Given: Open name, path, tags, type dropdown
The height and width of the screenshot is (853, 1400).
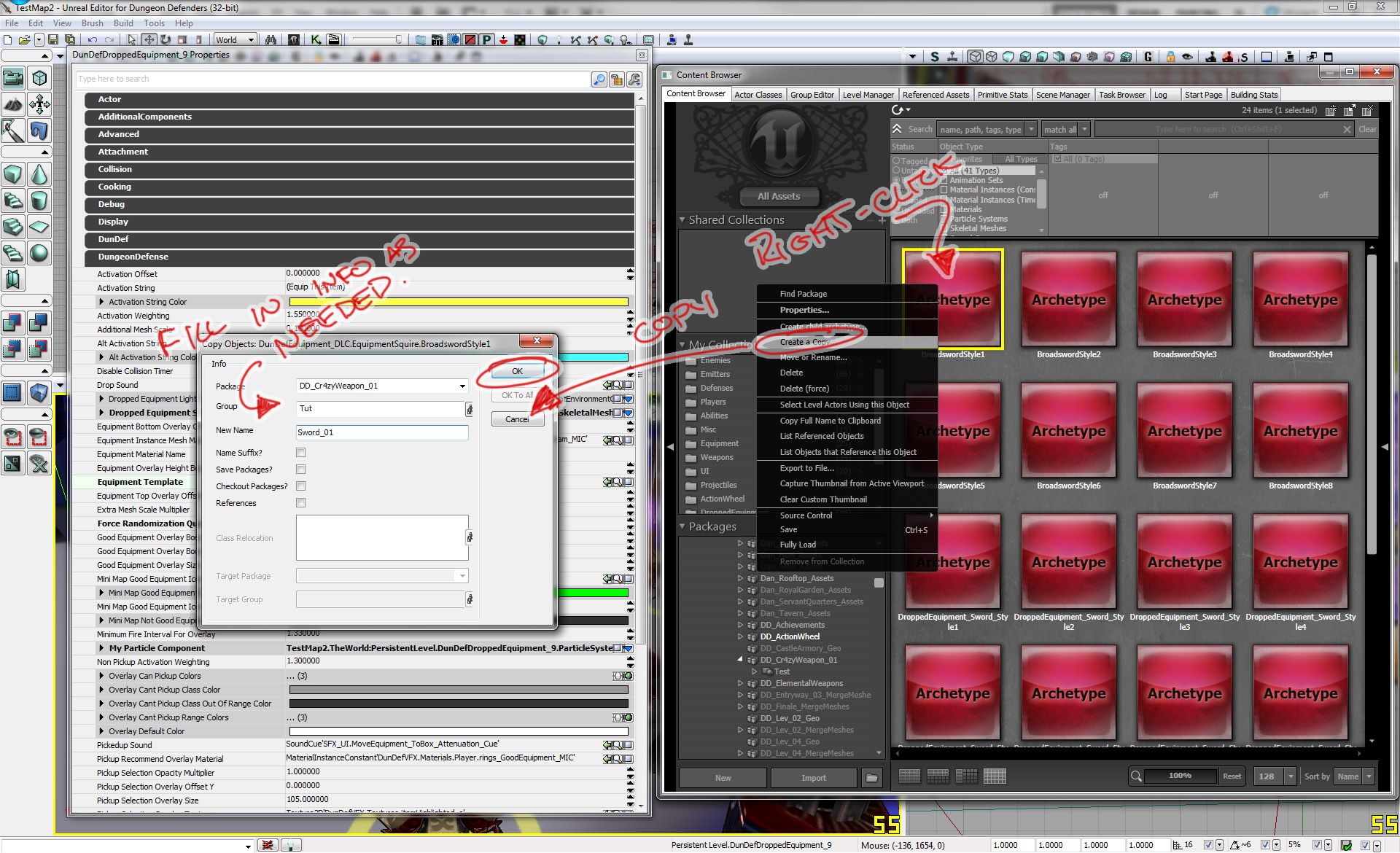Looking at the screenshot, I should point(1031,130).
